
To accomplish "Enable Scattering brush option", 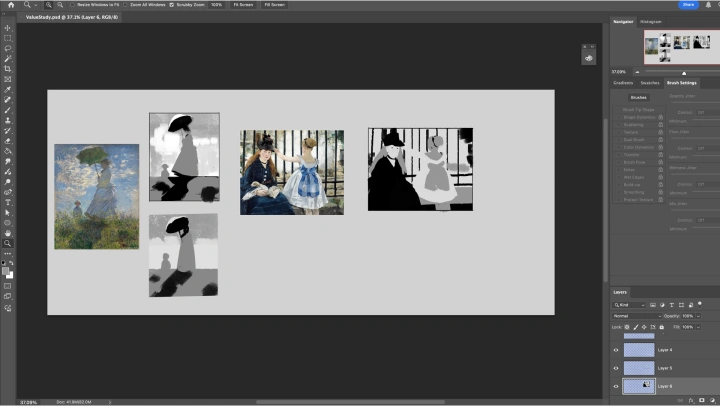I will pos(618,124).
